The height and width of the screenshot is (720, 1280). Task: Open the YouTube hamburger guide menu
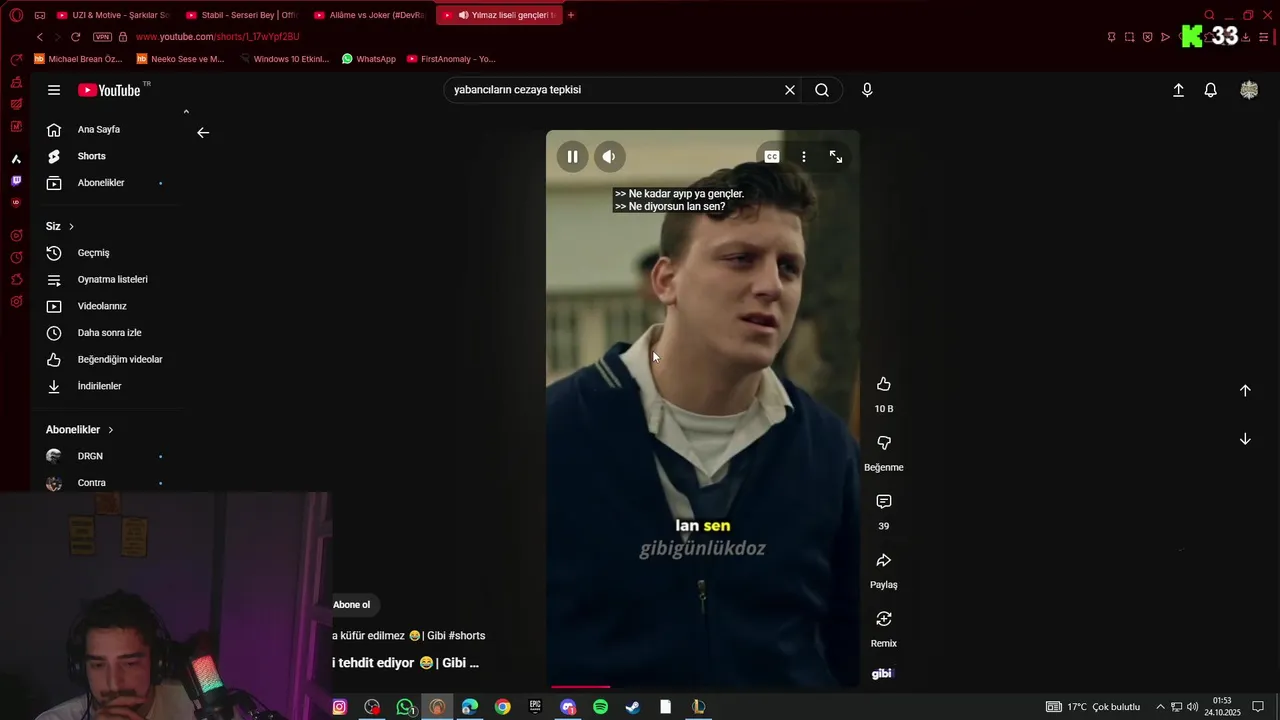[x=54, y=90]
